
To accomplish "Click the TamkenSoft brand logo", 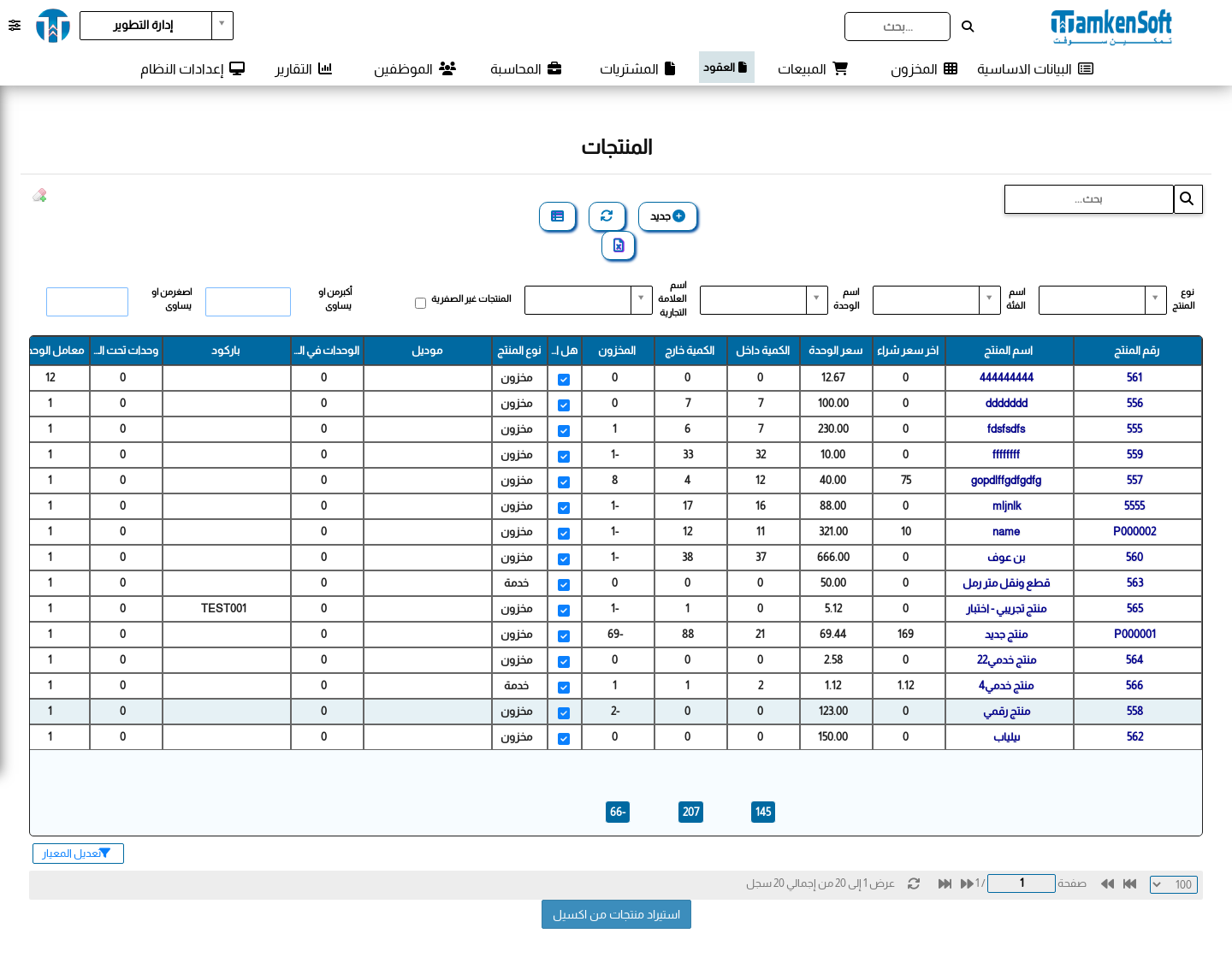I will click(1111, 27).
